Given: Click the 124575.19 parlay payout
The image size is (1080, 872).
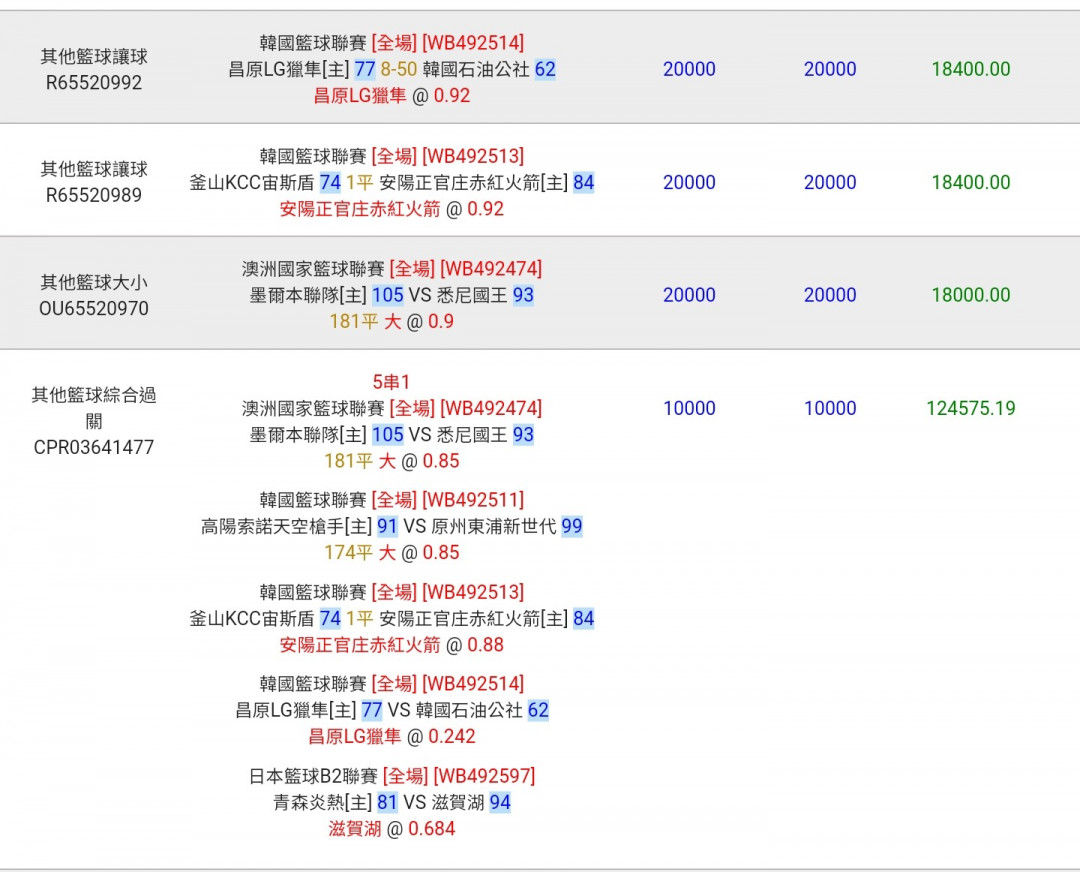Looking at the screenshot, I should [970, 408].
